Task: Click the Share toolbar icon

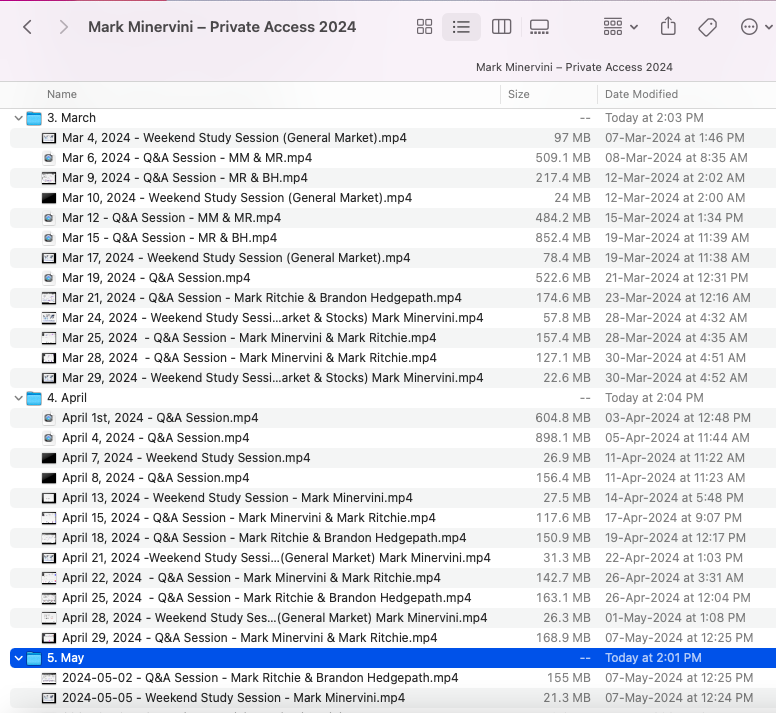Action: 668,26
